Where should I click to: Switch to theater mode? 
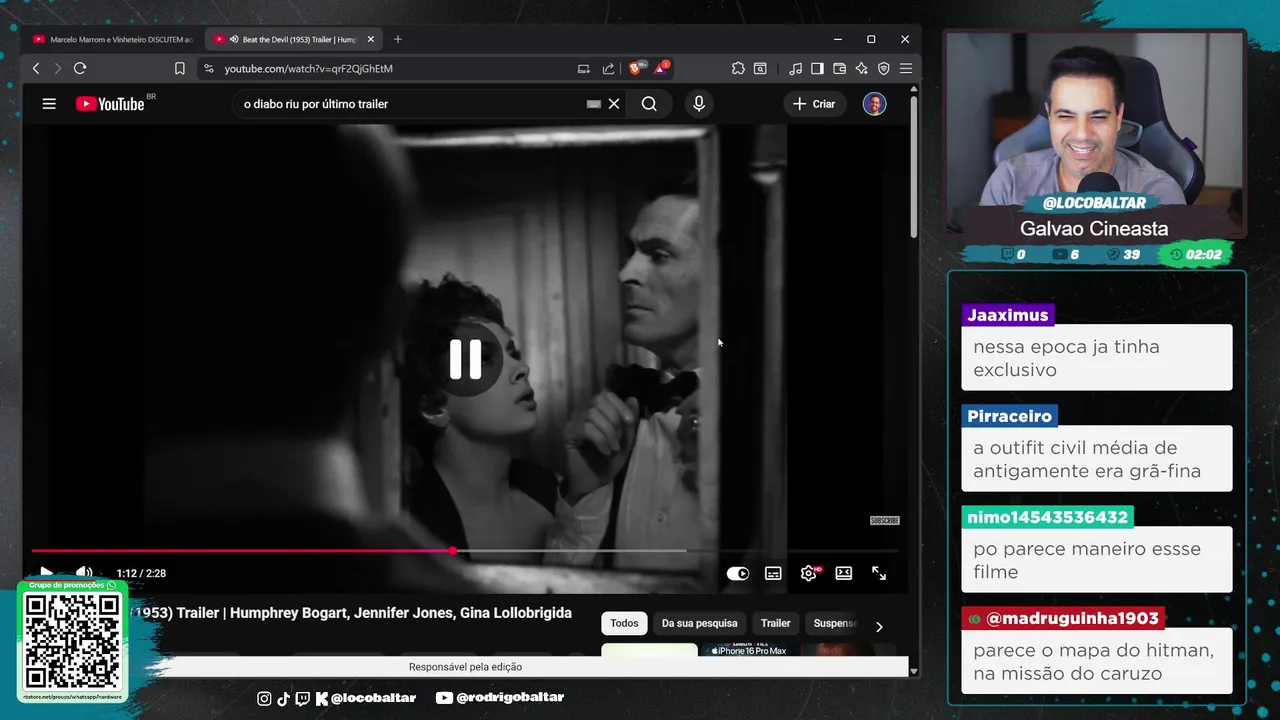[844, 573]
